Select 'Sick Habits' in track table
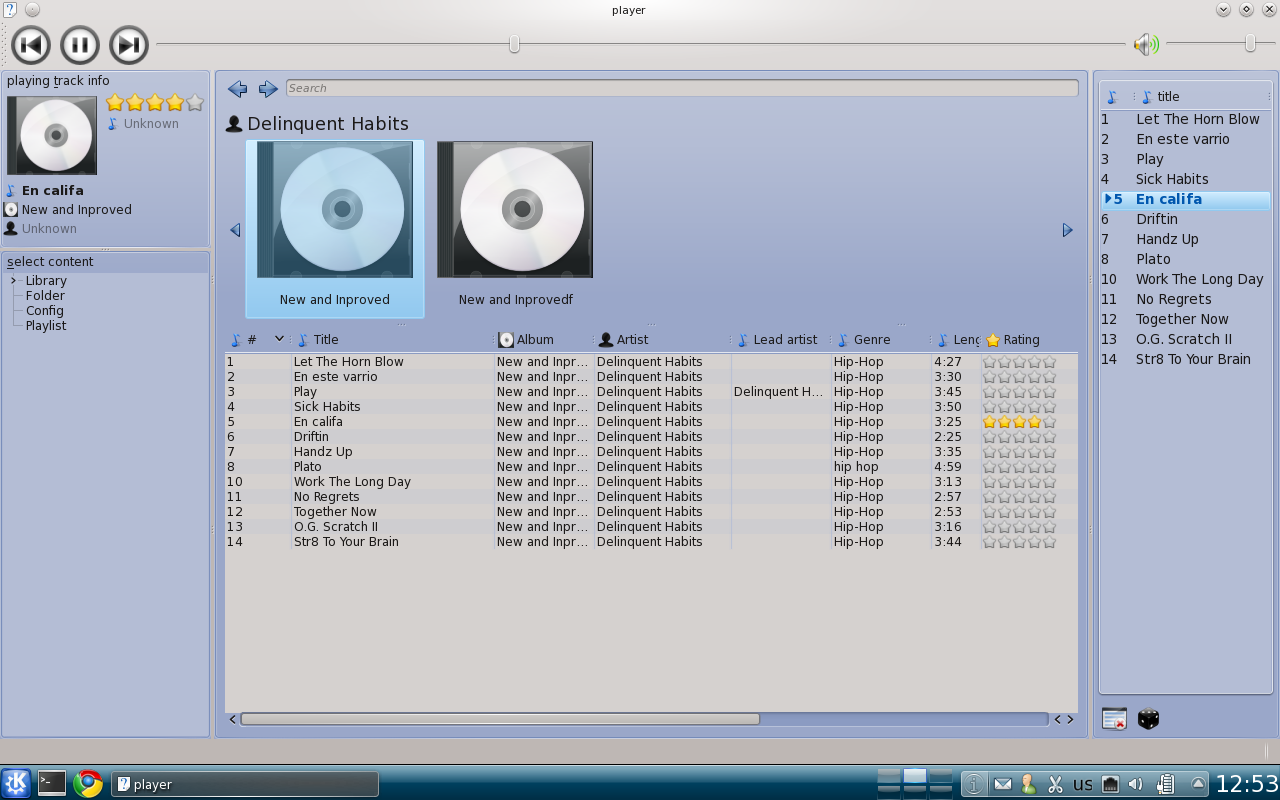This screenshot has height=800, width=1280. (327, 407)
